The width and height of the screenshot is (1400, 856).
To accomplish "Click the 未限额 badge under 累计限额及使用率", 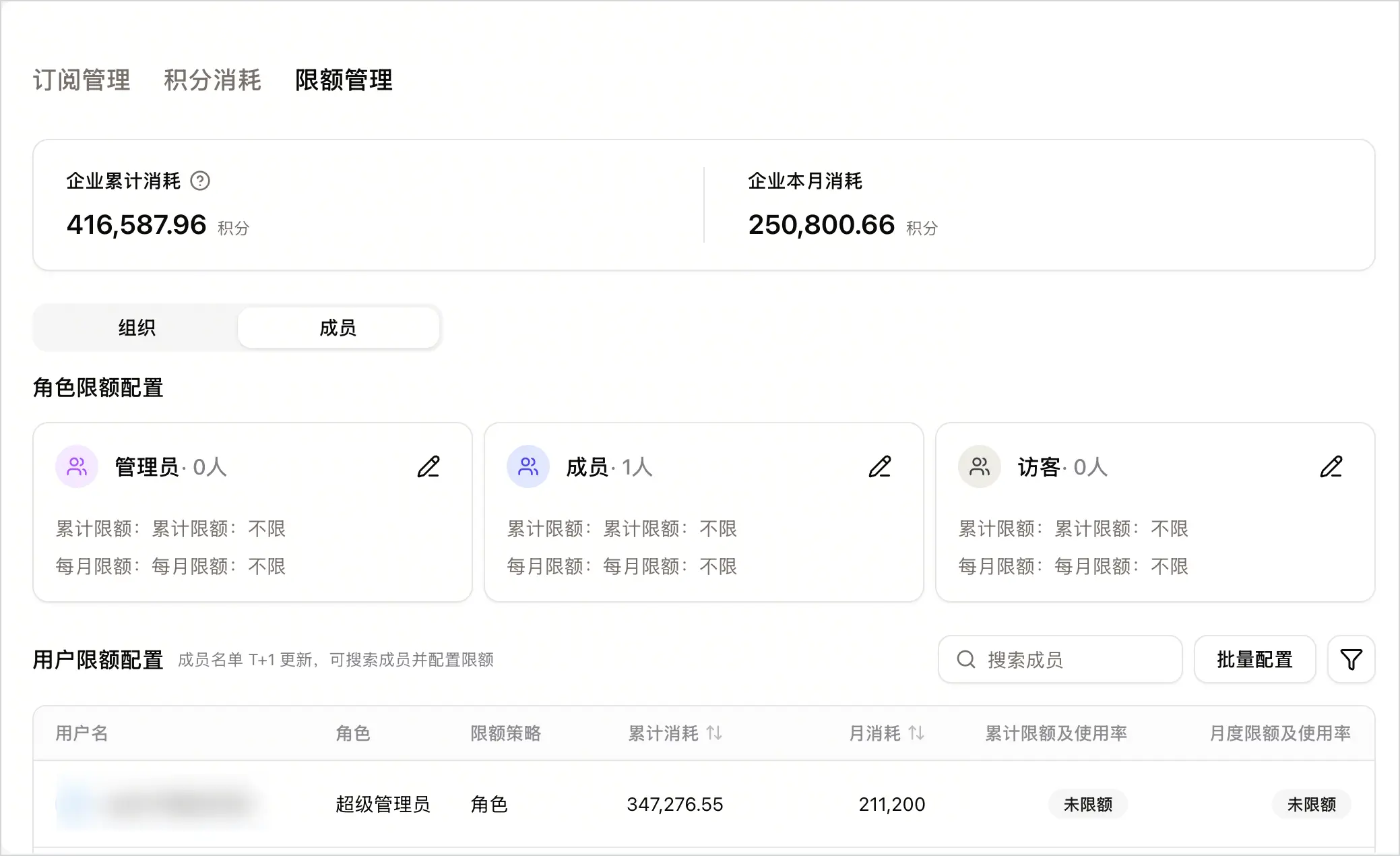I will [x=1087, y=804].
